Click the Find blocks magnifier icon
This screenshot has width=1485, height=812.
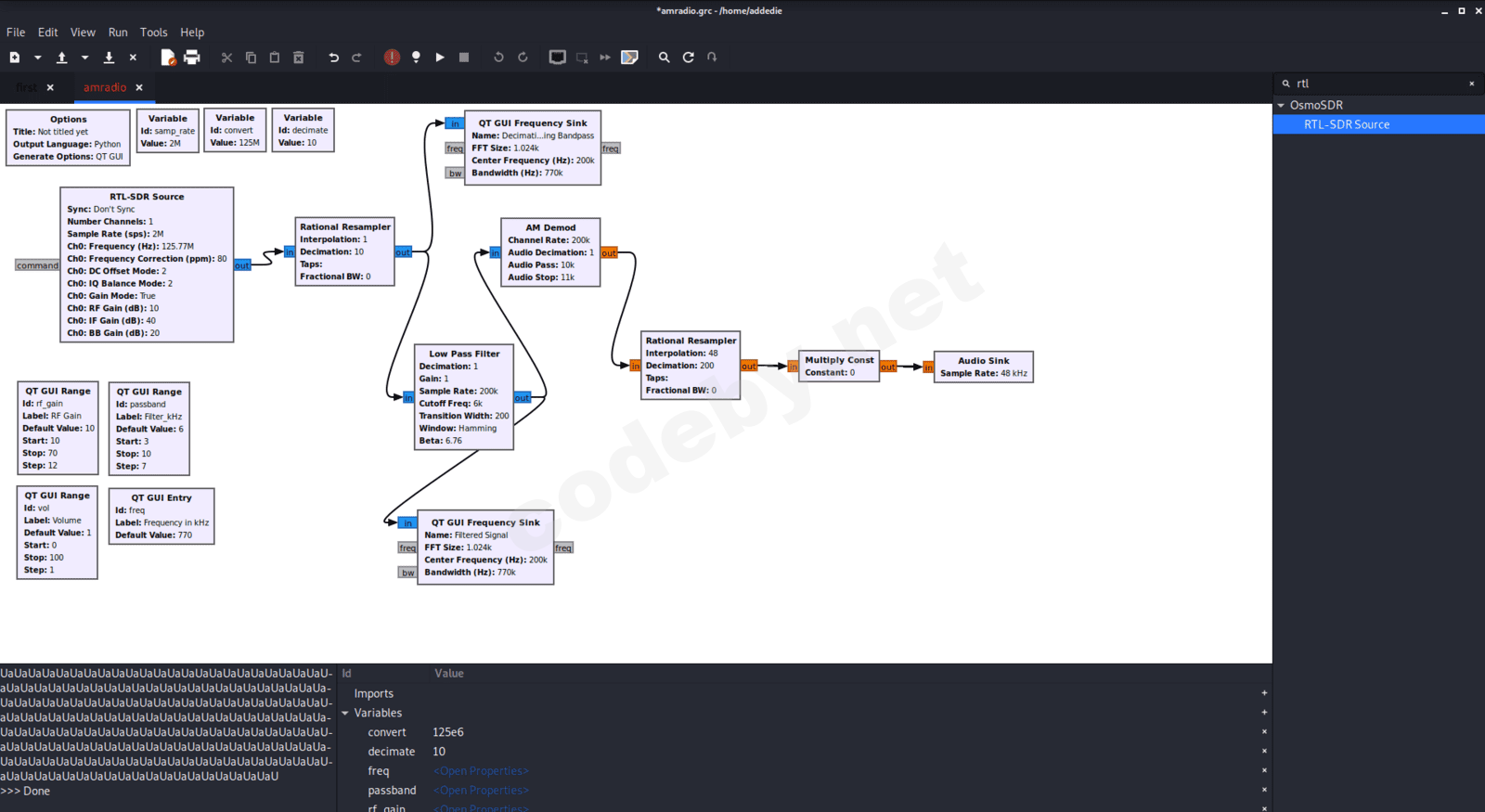664,58
